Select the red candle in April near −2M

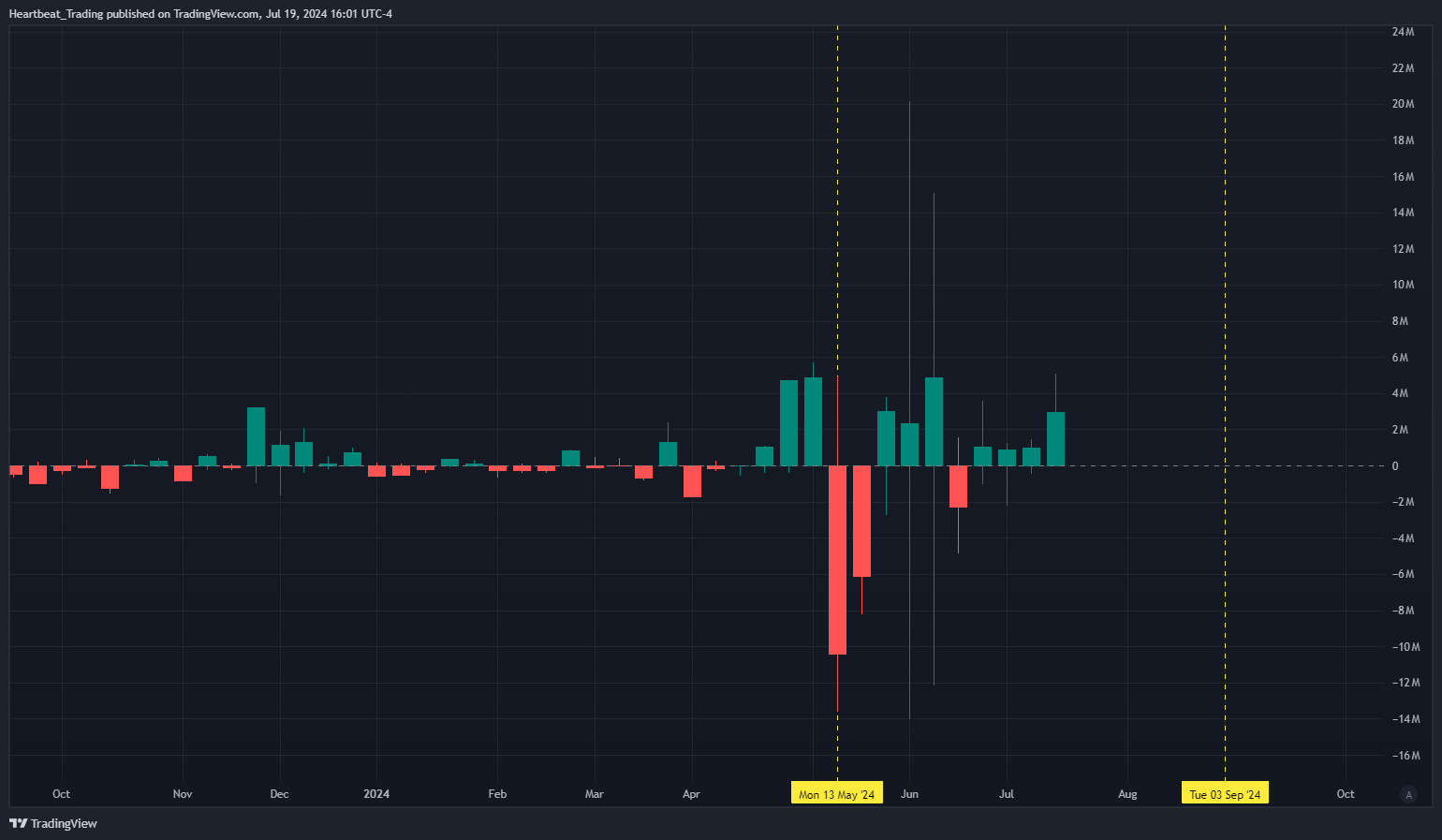pyautogui.click(x=692, y=481)
